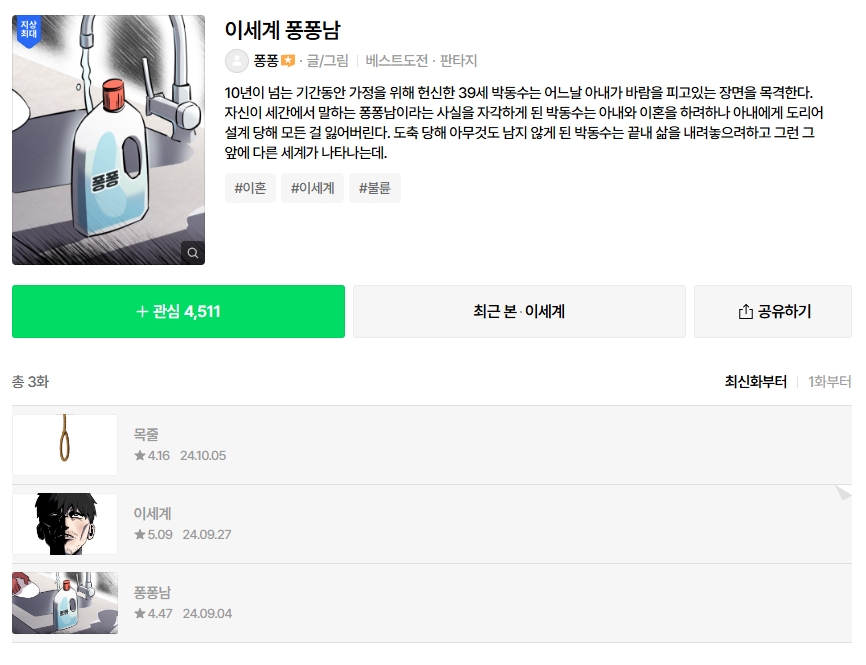866x665 pixels.
Task: Select the #이혼 tag
Action: (250, 188)
